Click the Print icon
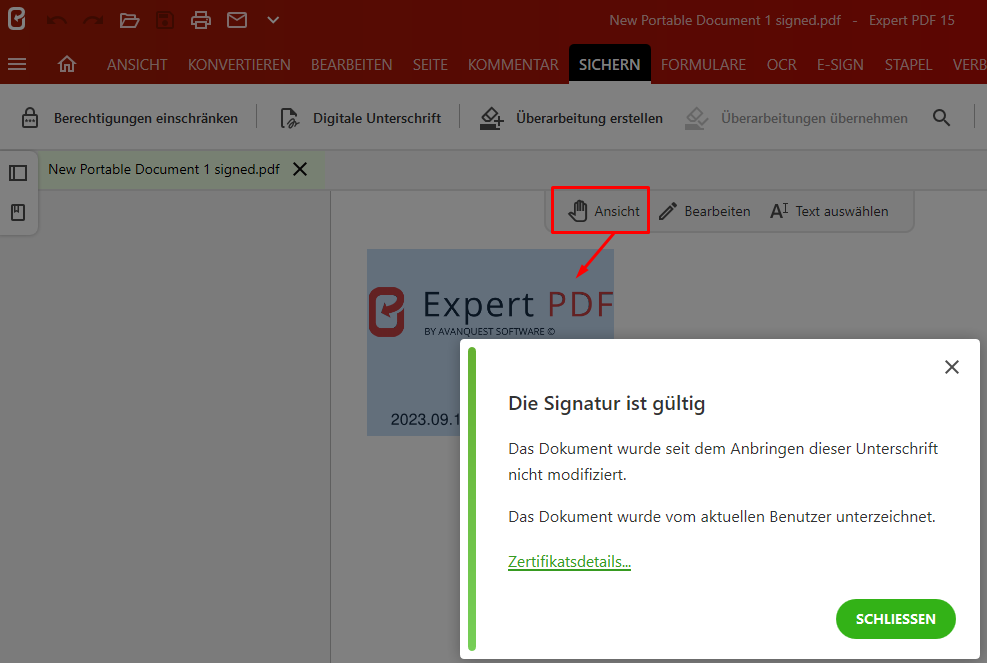 click(201, 20)
